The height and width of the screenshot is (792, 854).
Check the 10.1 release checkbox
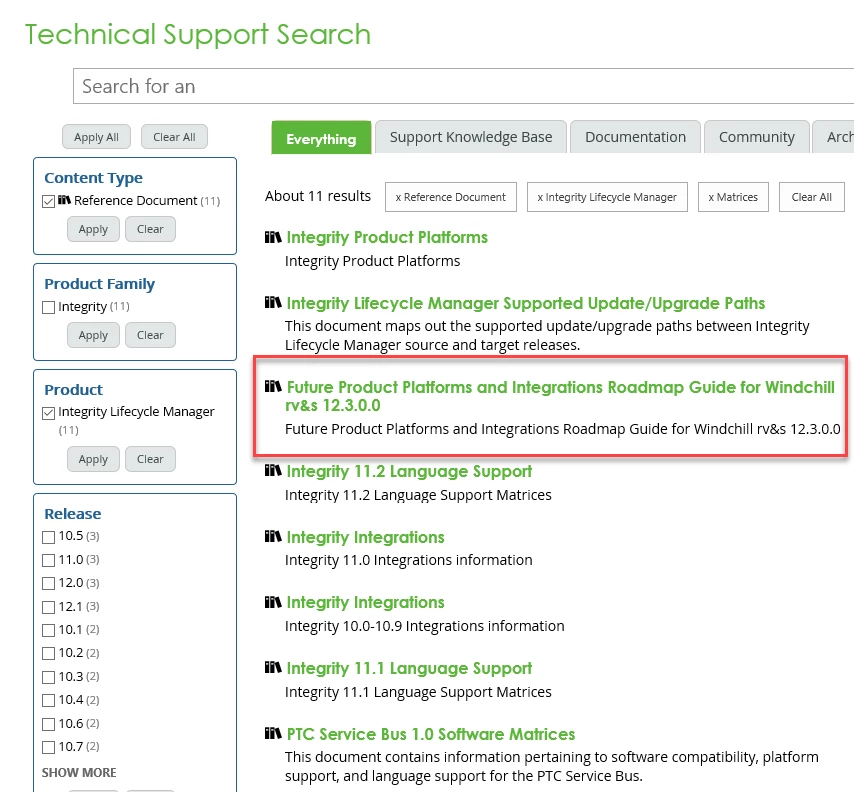pos(48,631)
